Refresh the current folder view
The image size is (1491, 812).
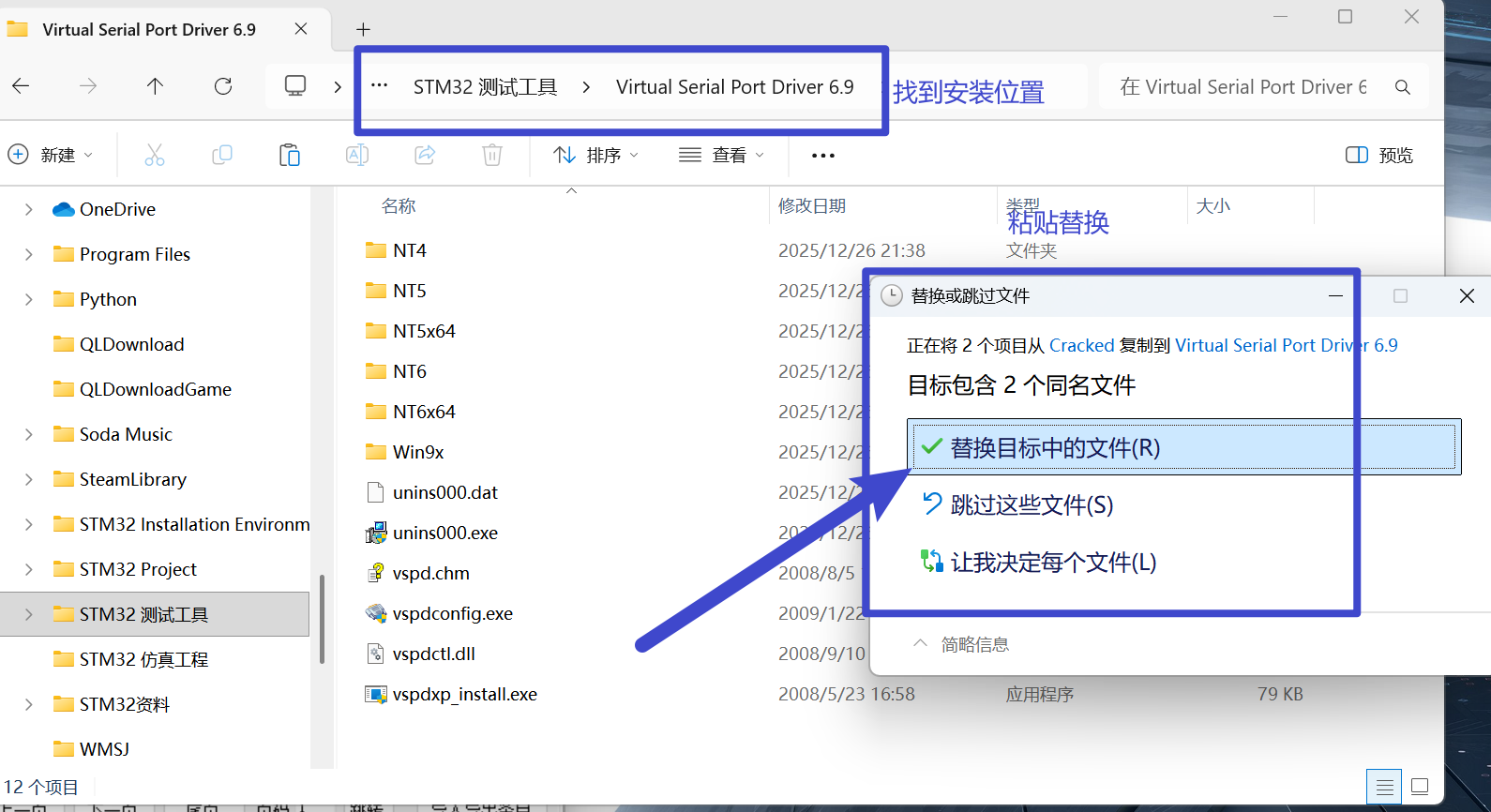point(223,86)
